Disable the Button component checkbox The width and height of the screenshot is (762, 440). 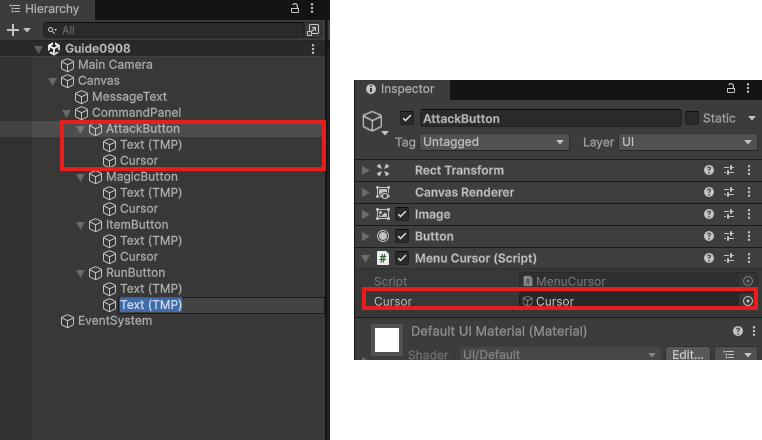tap(401, 236)
